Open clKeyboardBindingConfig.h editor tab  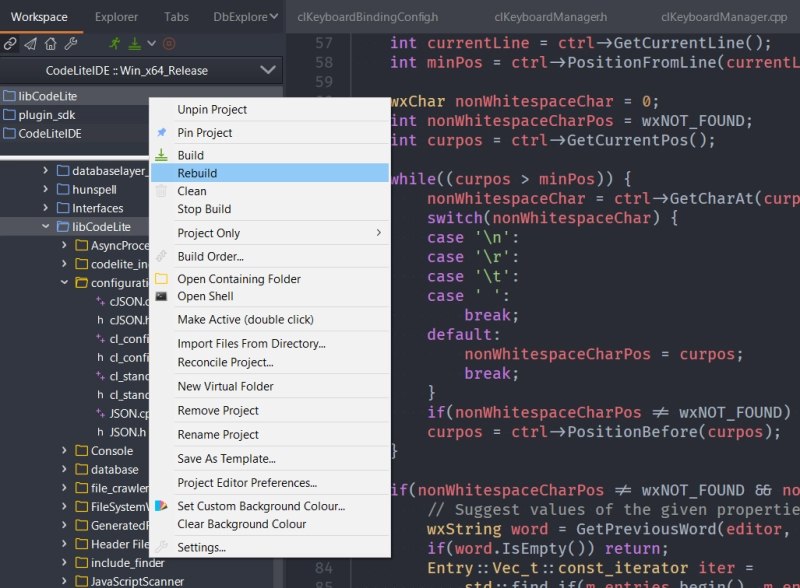[367, 17]
